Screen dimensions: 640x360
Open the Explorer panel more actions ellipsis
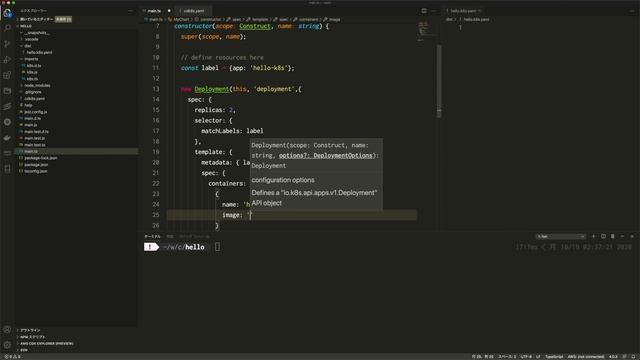(x=131, y=11)
